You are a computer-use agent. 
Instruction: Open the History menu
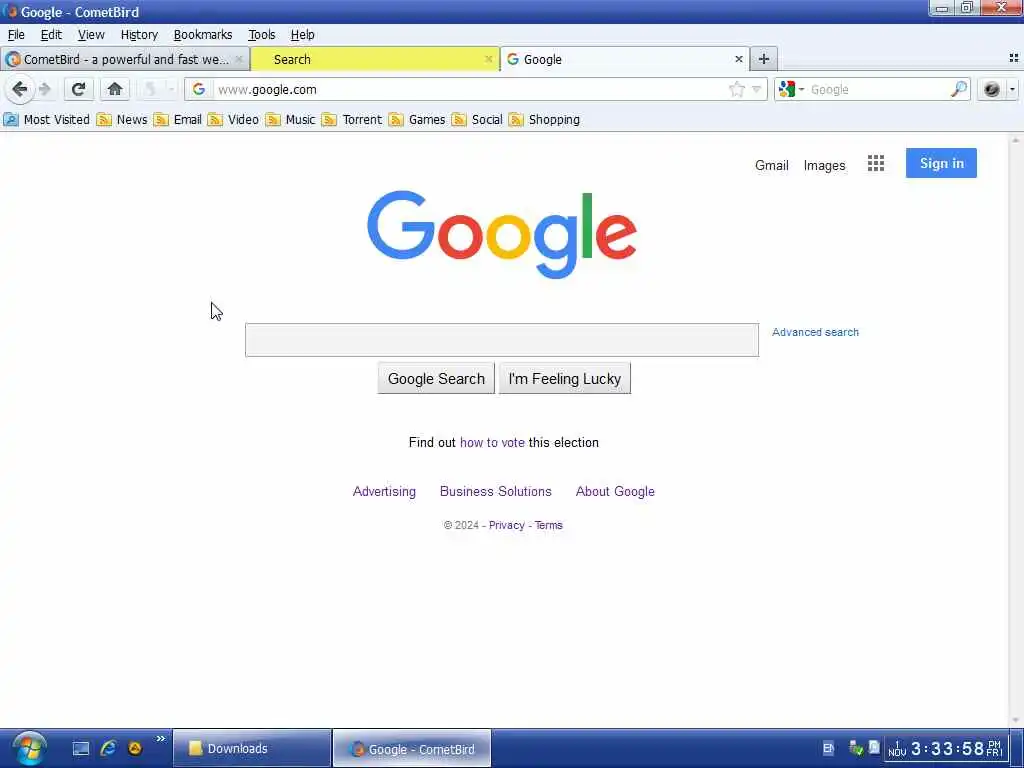tap(139, 35)
